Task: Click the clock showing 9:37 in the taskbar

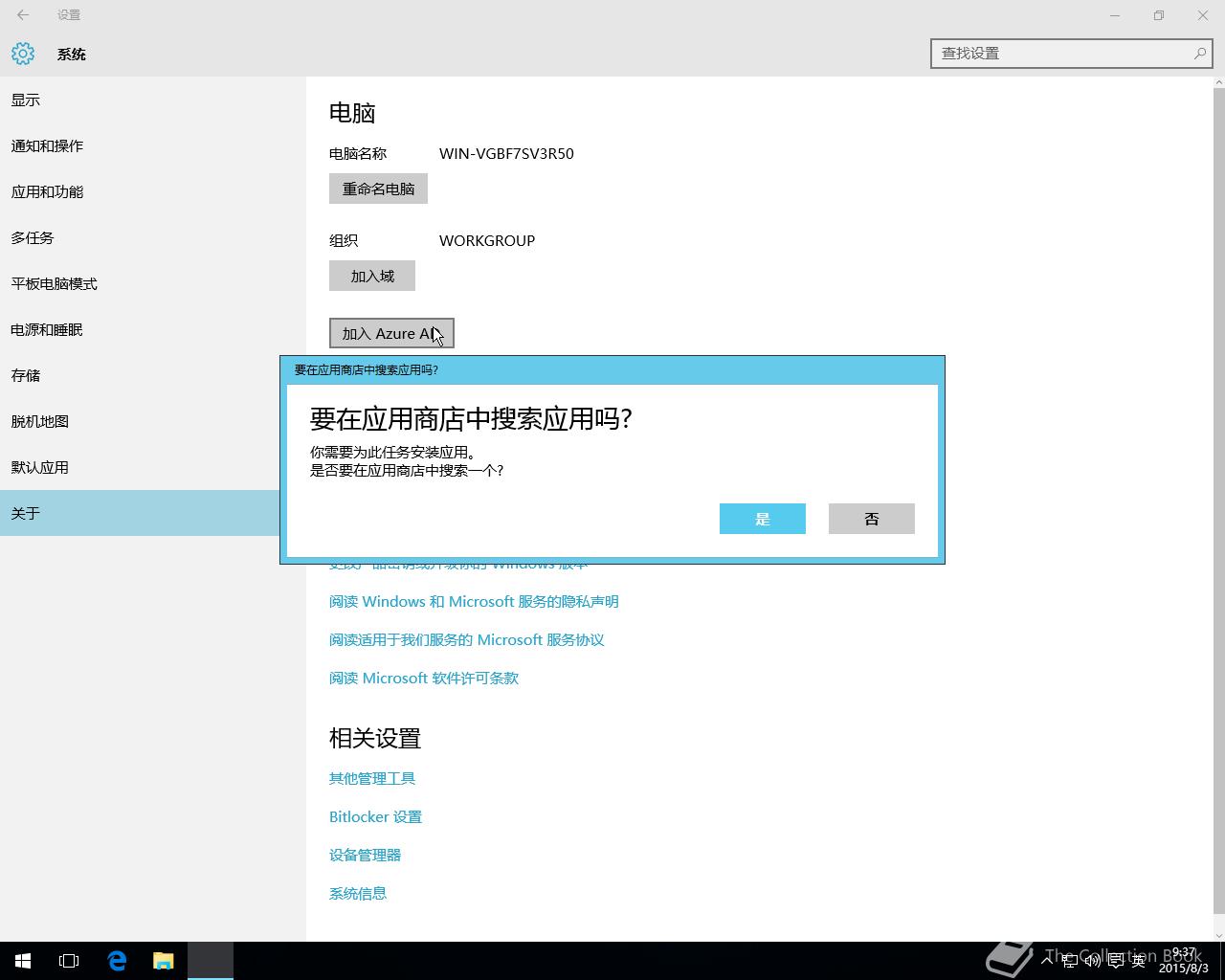Action: point(1184,961)
